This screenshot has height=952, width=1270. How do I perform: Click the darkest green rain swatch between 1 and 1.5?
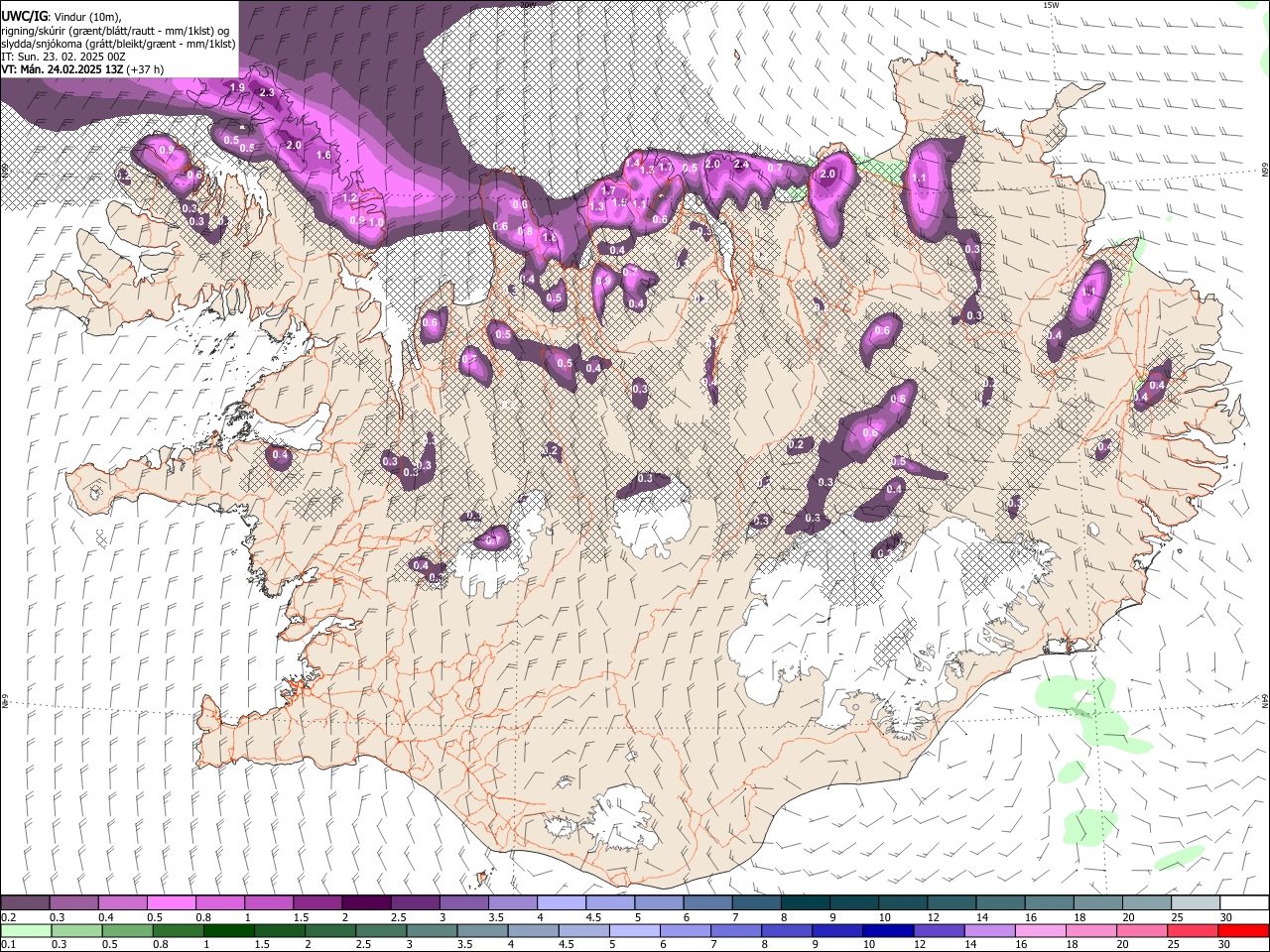[228, 930]
